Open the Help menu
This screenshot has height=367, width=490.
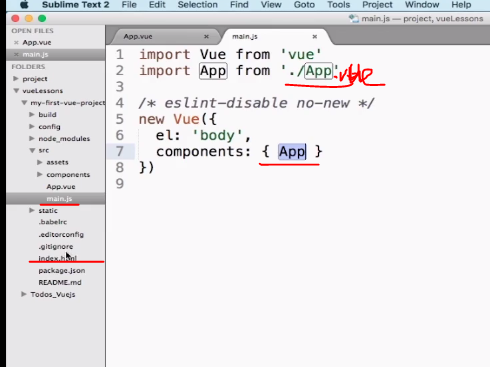[x=461, y=5]
